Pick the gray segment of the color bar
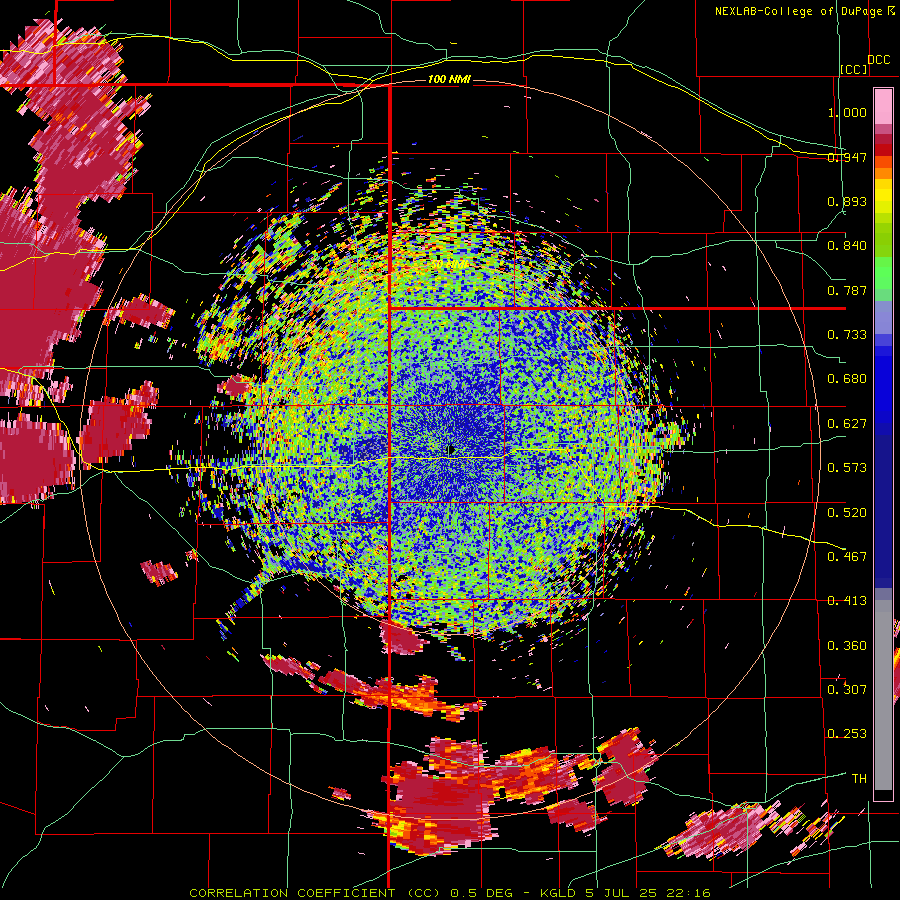900x900 pixels. click(x=883, y=695)
